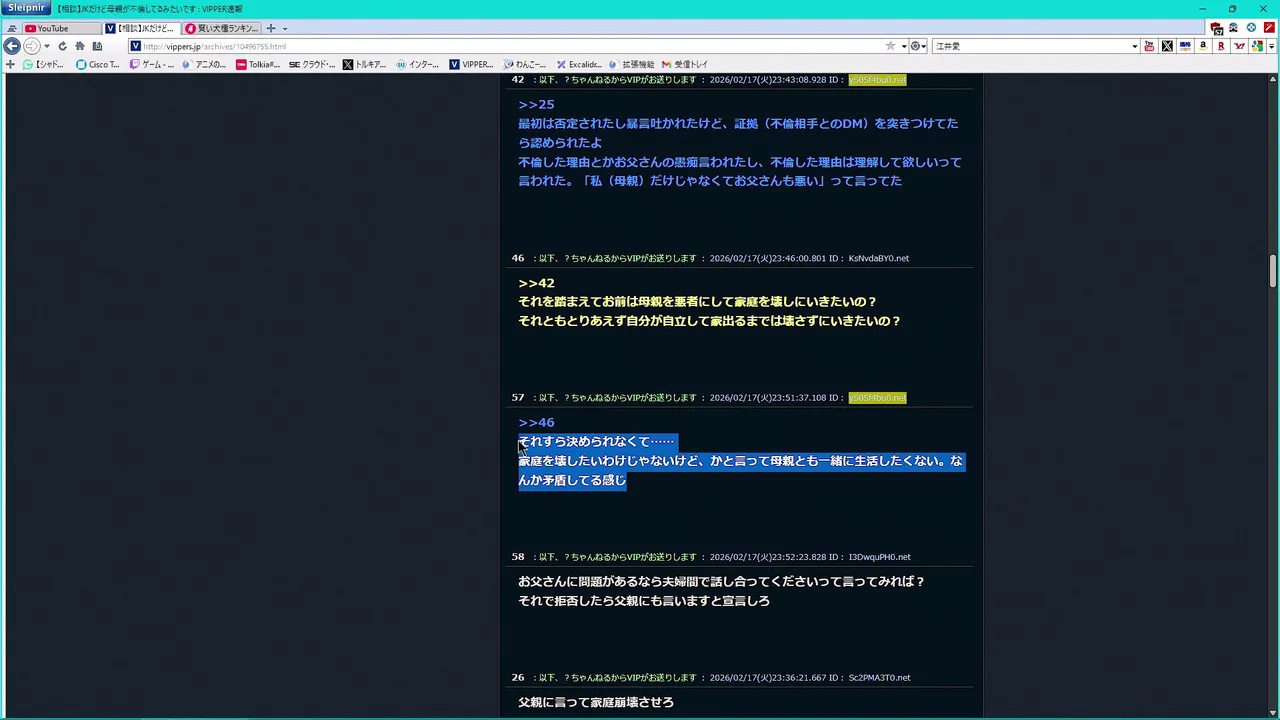Open the navigation history dropdown
The height and width of the screenshot is (720, 1280).
47,46
